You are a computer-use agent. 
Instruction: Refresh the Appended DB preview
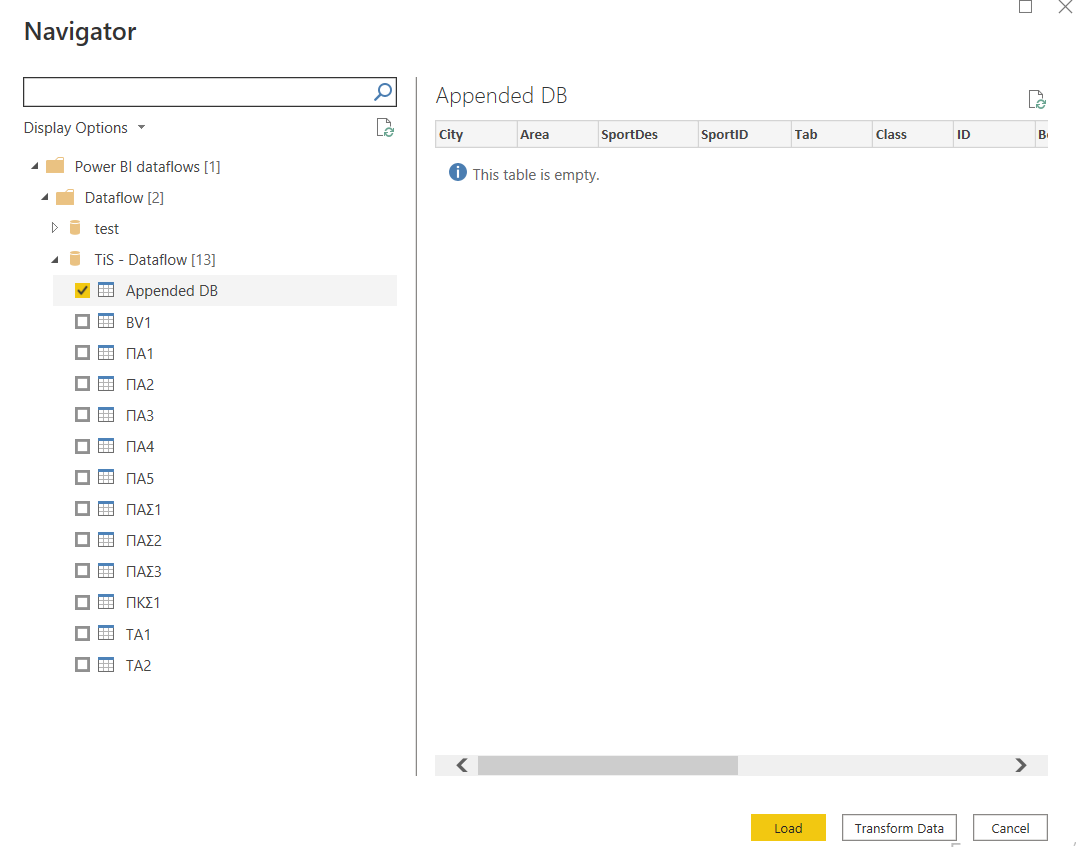1037,100
